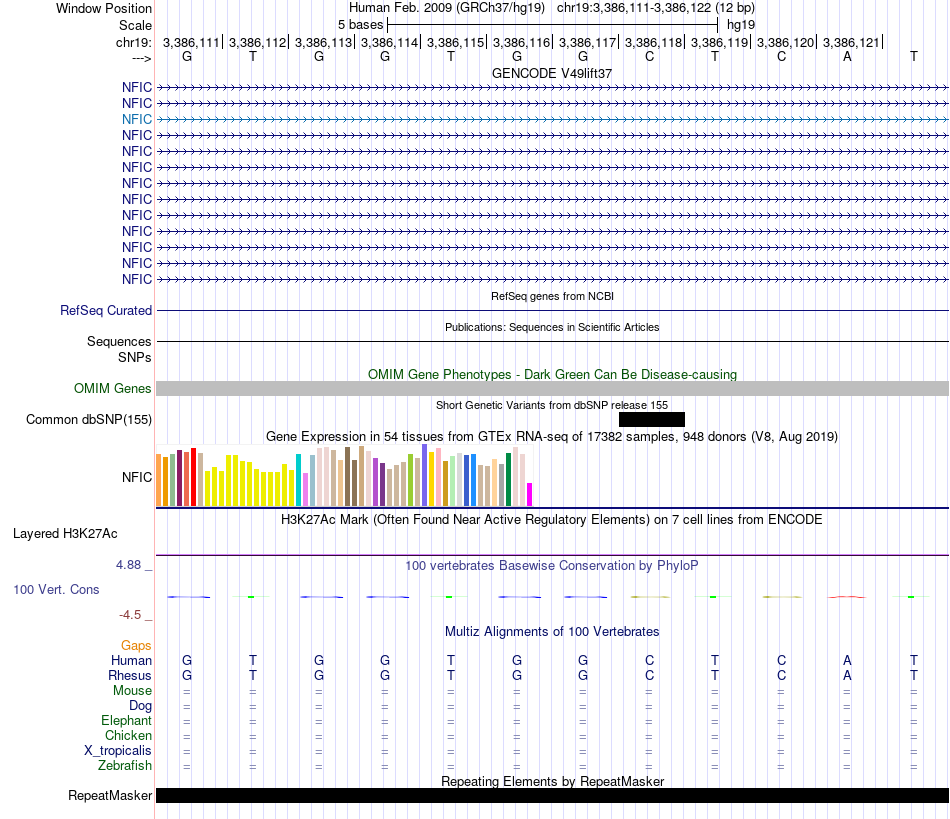The height and width of the screenshot is (819, 950).
Task: Click the black RepeatMasker bar
Action: click(x=553, y=795)
